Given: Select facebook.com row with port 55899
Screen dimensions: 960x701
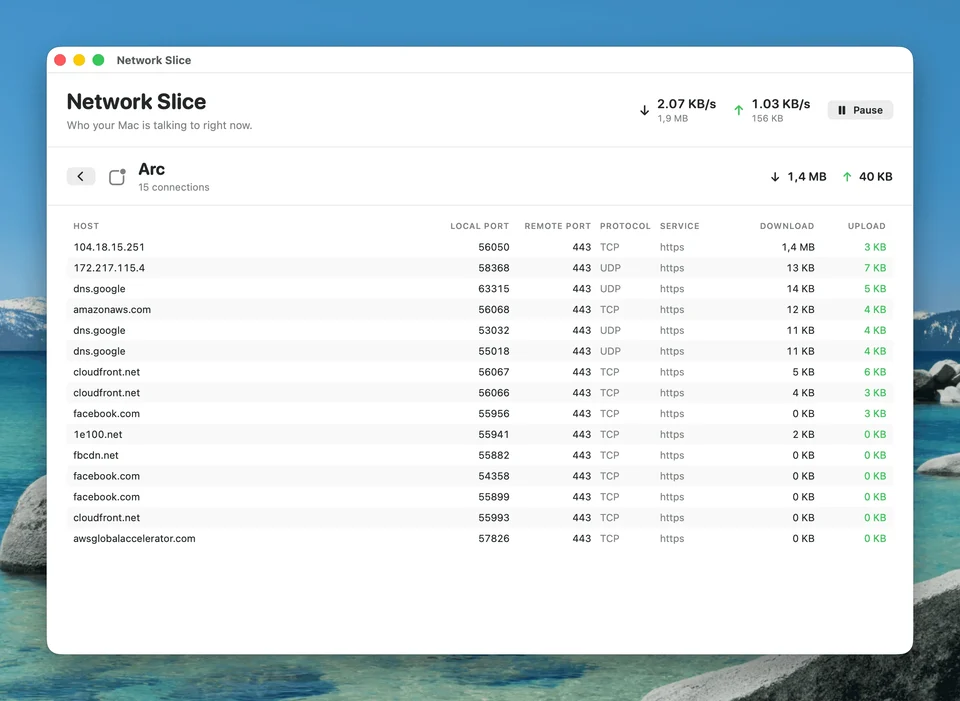Looking at the screenshot, I should [479, 497].
